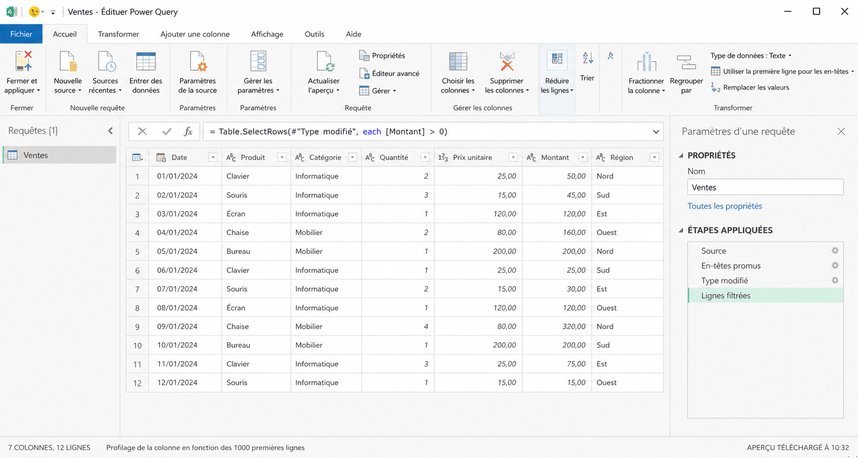Open Toutes les propriétés link
Viewport: 858px width, 458px height.
[724, 206]
